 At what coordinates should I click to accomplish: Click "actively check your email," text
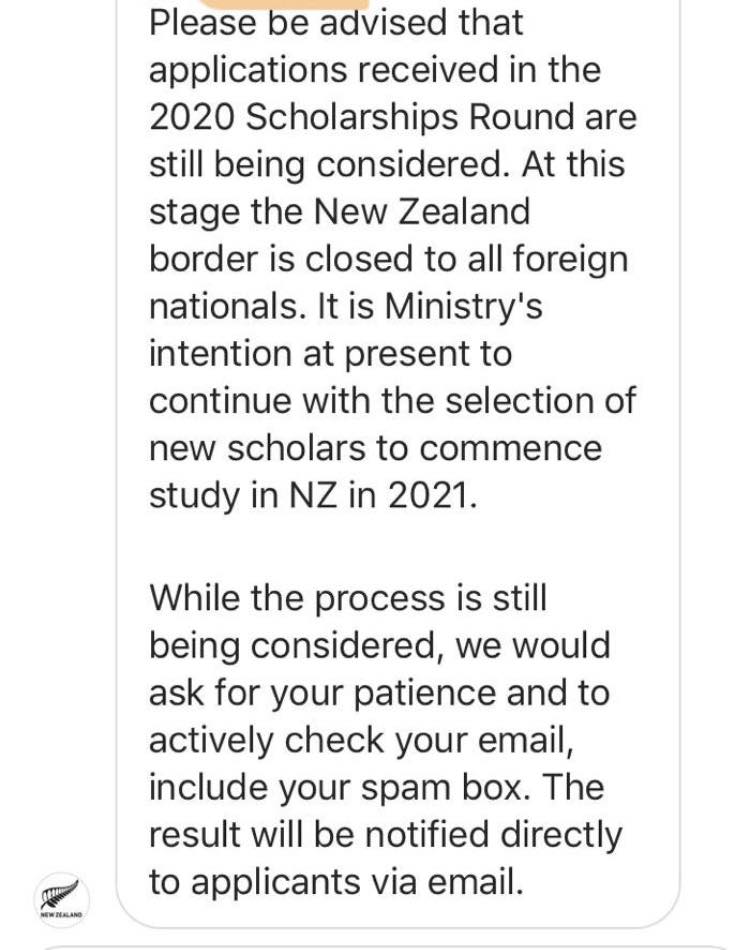point(361,741)
